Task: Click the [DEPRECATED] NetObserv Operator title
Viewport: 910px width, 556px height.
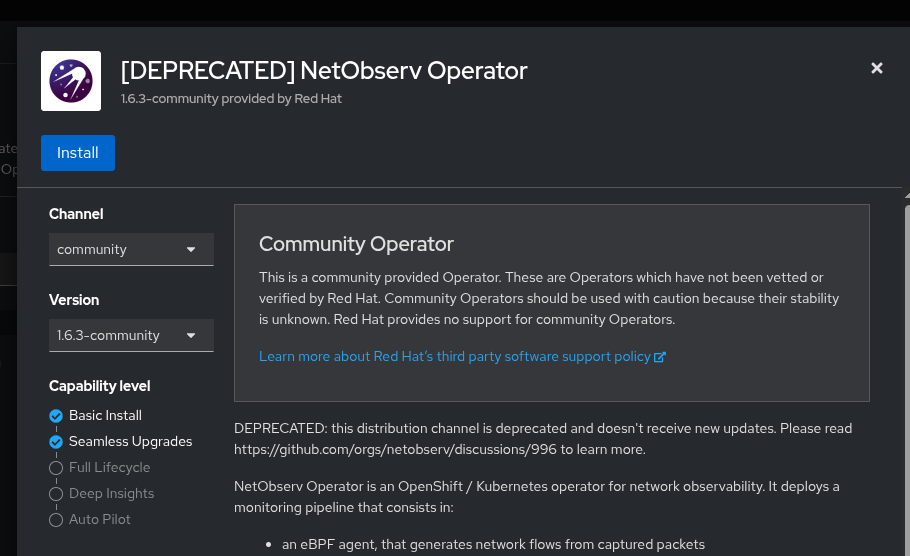Action: pyautogui.click(x=323, y=71)
